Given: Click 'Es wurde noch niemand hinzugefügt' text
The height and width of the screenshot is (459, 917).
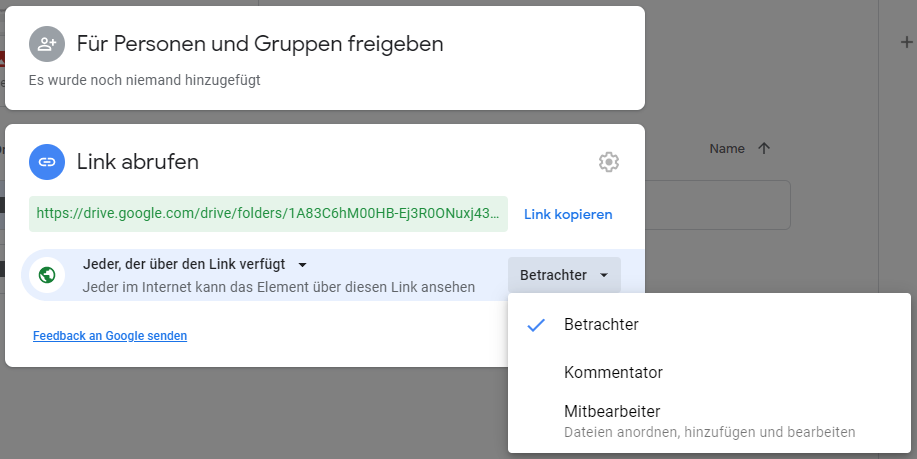Looking at the screenshot, I should pyautogui.click(x=144, y=80).
